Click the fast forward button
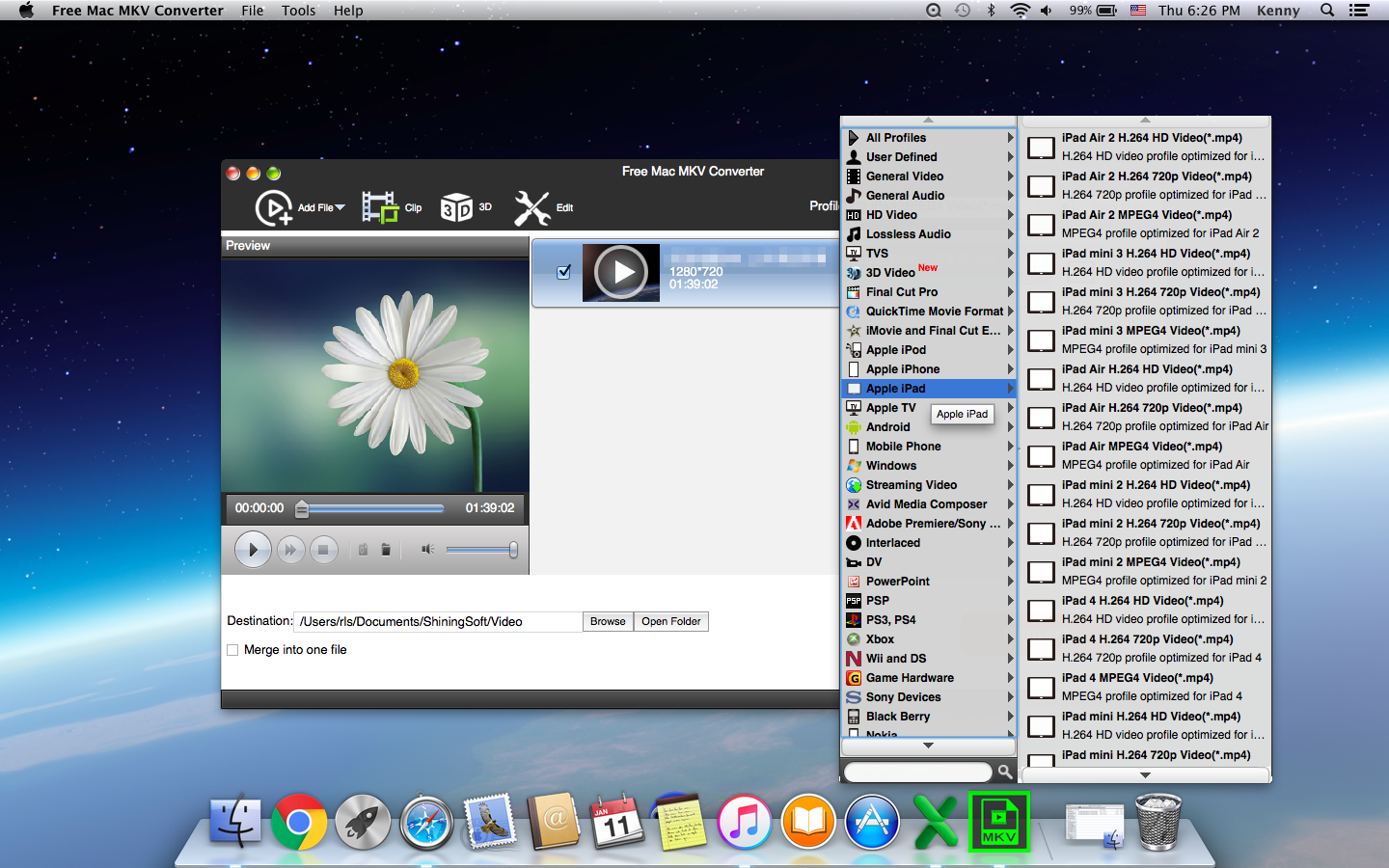 tap(289, 550)
